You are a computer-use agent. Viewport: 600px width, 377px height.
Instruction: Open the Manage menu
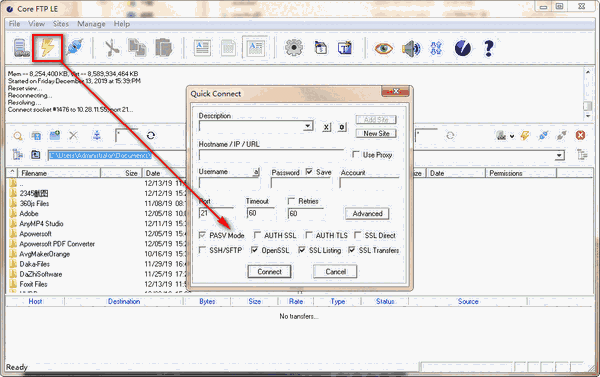(x=91, y=24)
